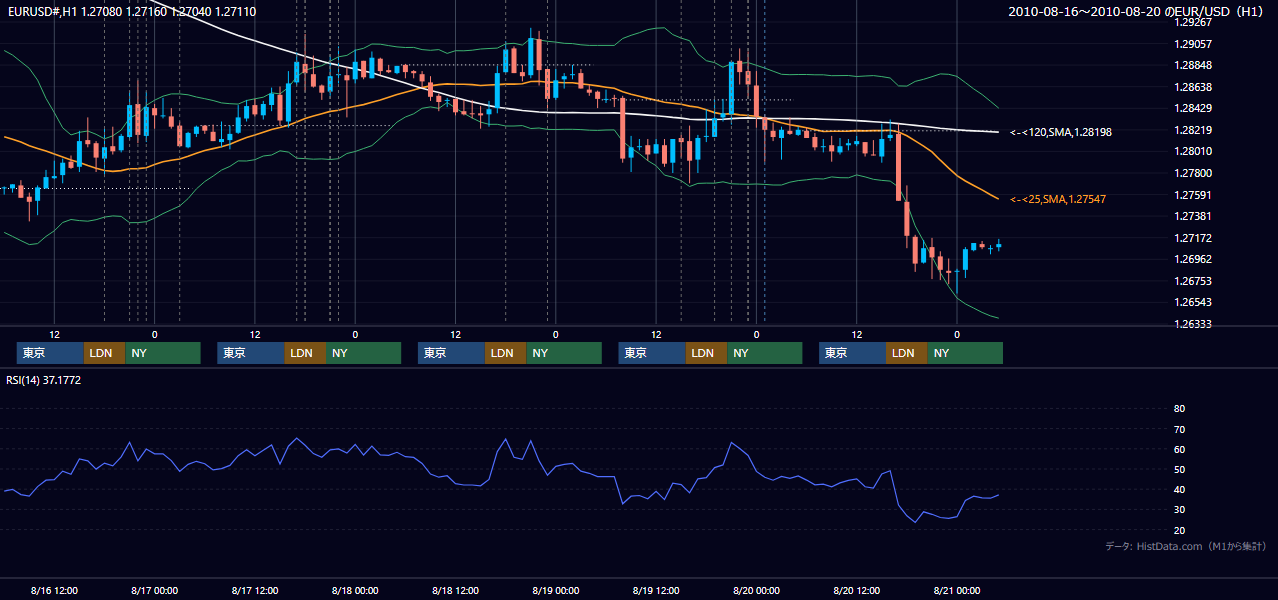Screen dimensions: 1278x600
Task: Select the 8/17 12:00 time axis label
Action: point(254,590)
